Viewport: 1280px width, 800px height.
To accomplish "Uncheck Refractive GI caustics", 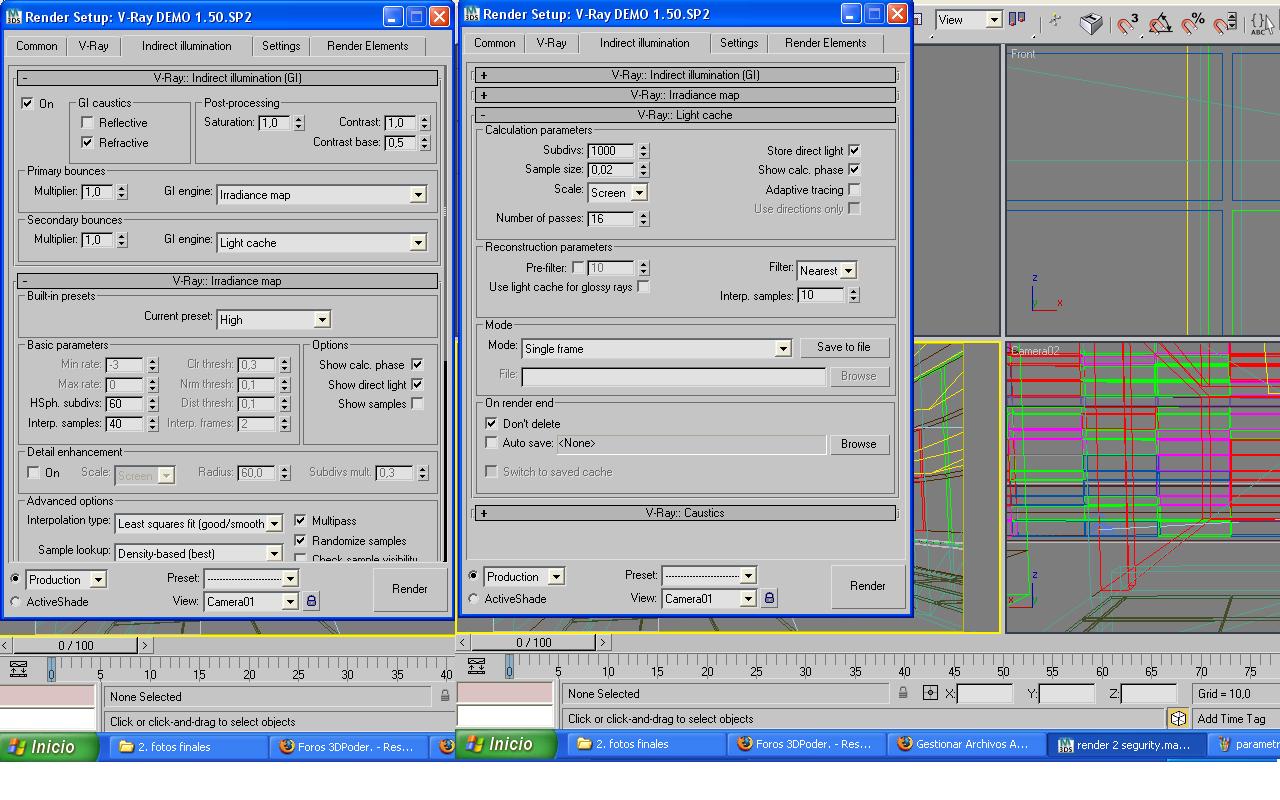I will point(88,143).
